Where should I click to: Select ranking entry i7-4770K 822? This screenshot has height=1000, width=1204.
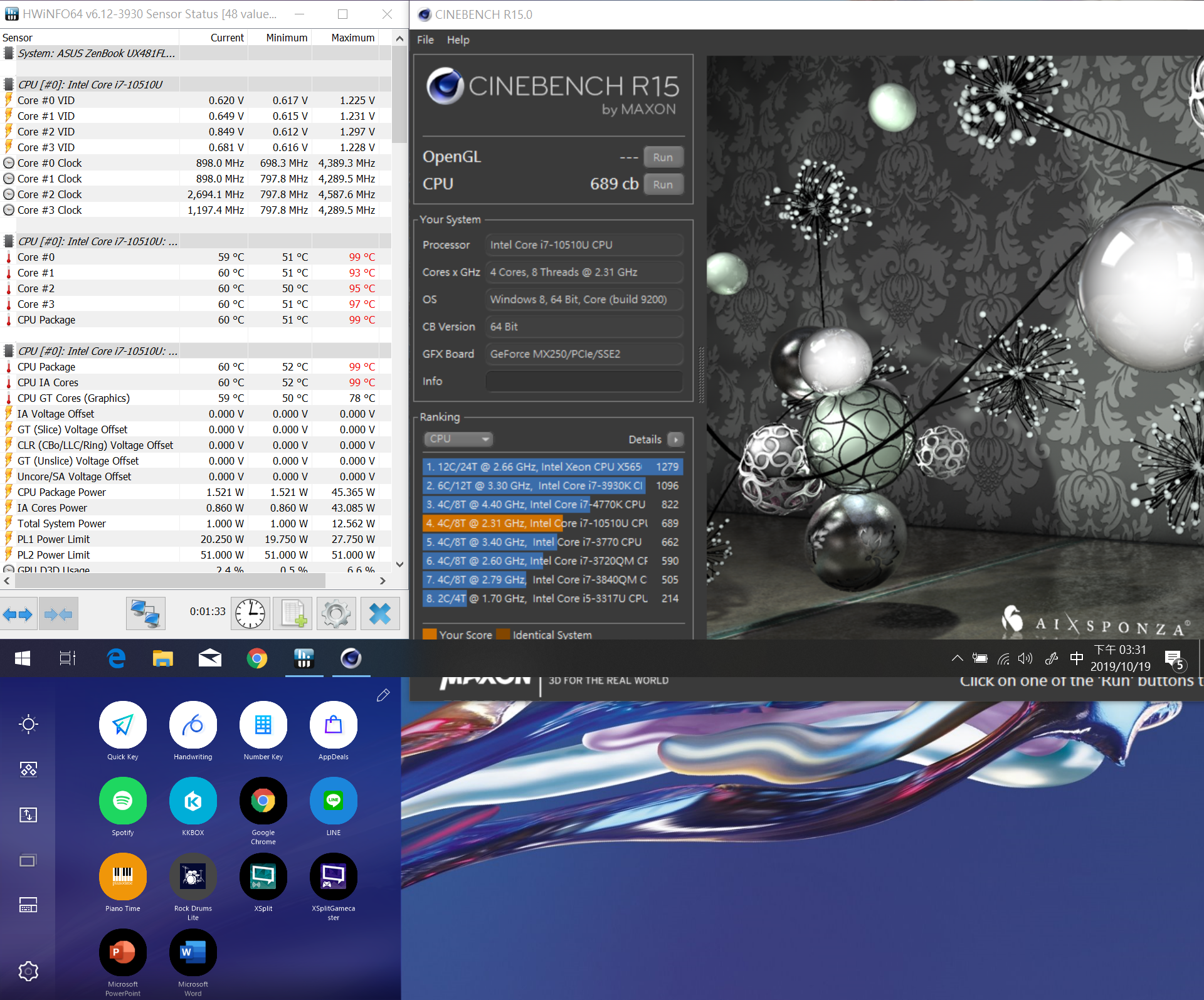coord(552,504)
